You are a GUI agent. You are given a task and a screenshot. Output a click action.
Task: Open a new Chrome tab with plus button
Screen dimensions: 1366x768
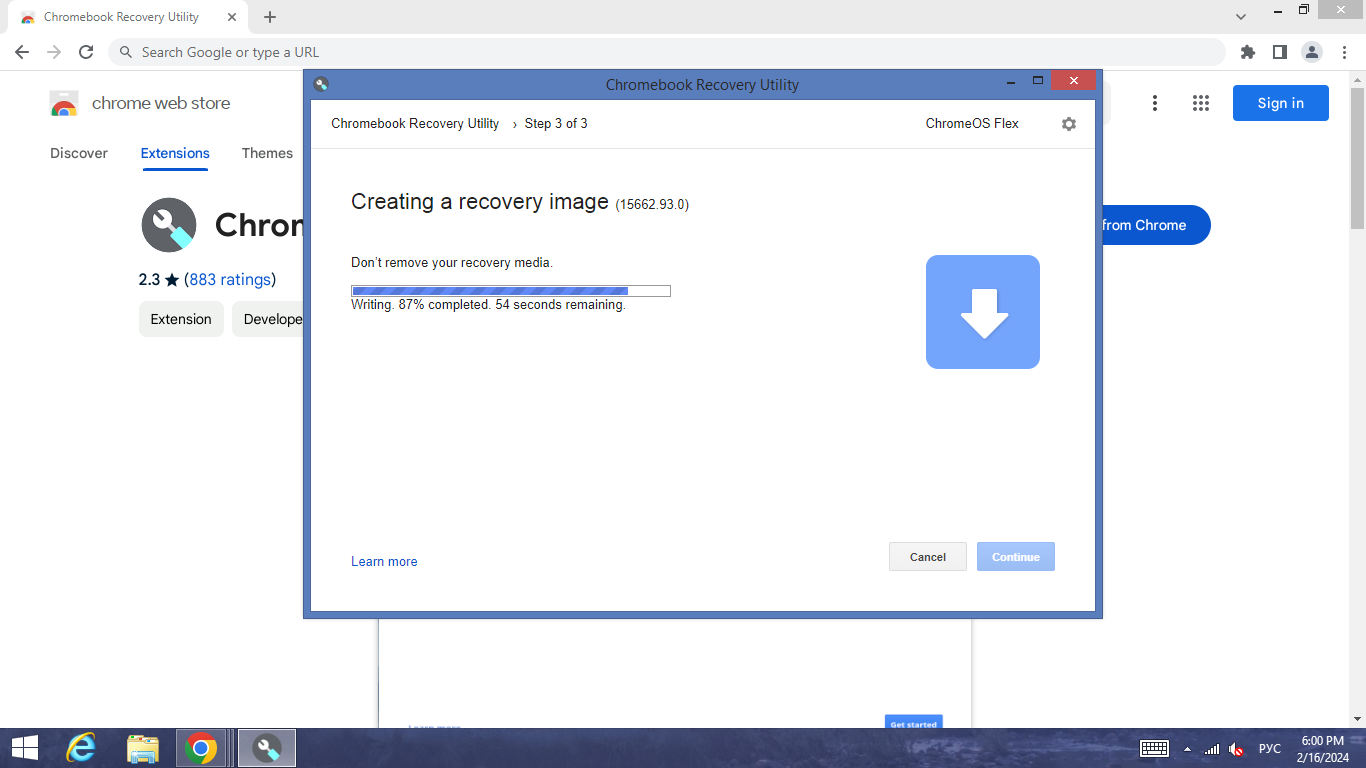point(270,17)
